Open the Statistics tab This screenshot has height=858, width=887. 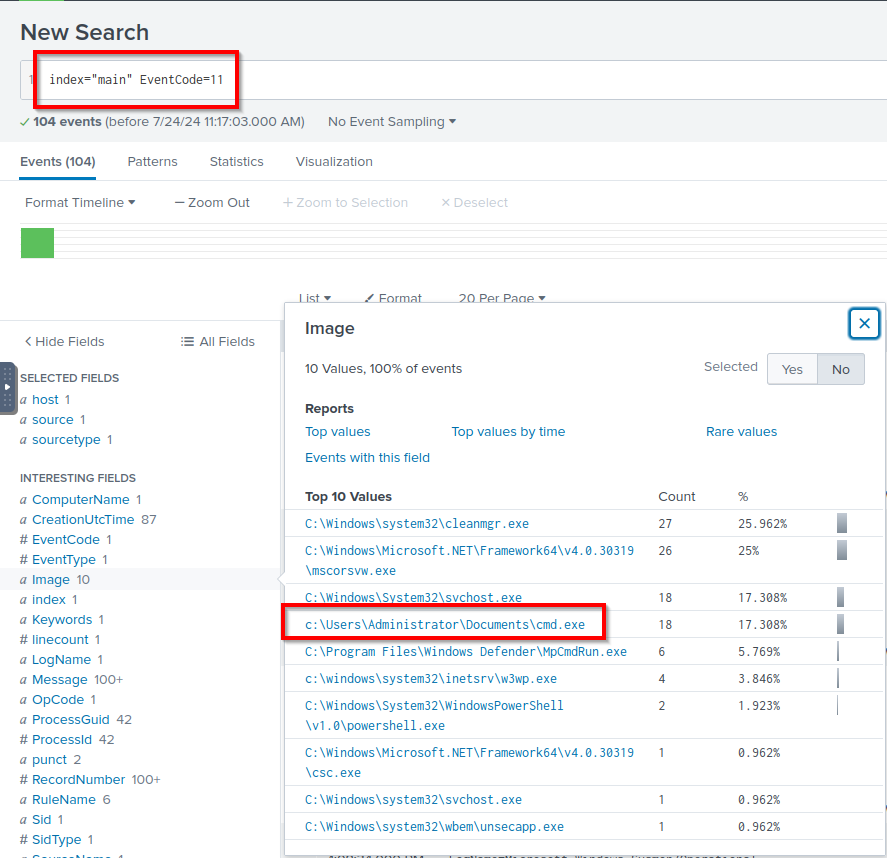pos(236,162)
